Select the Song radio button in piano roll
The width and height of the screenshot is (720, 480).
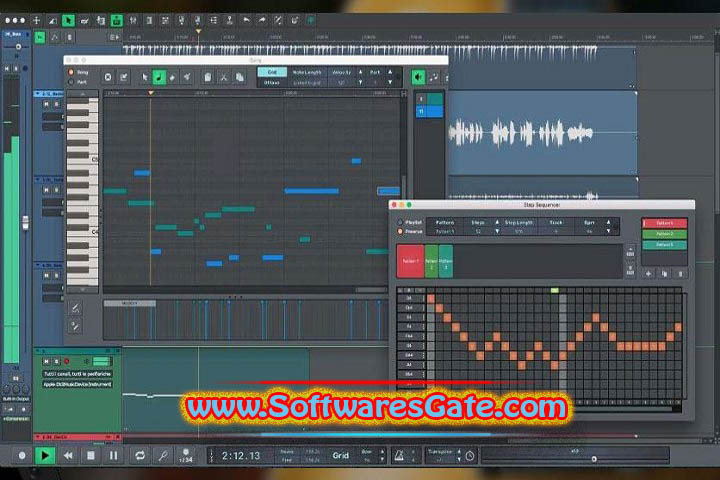(x=71, y=72)
